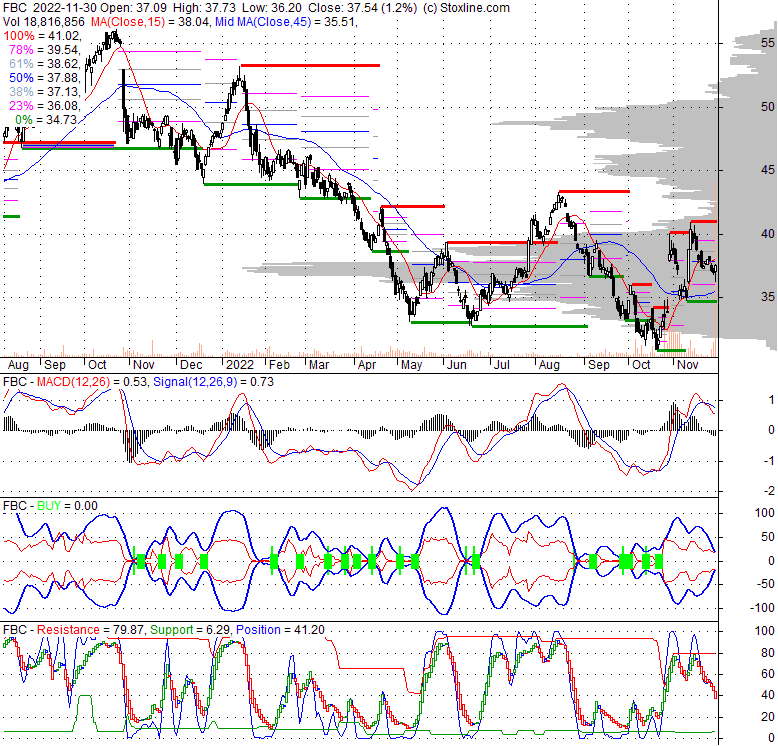Click the 35 price axis label
The height and width of the screenshot is (746, 778).
[x=768, y=297]
